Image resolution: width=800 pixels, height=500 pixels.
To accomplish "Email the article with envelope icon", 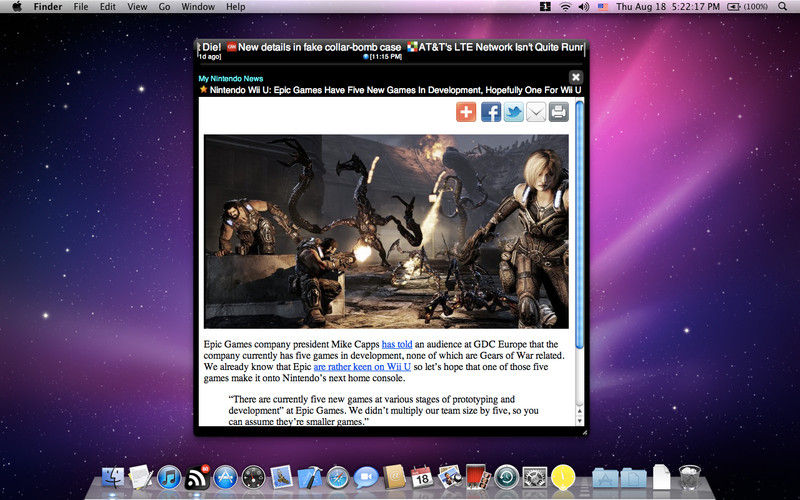I will 536,112.
